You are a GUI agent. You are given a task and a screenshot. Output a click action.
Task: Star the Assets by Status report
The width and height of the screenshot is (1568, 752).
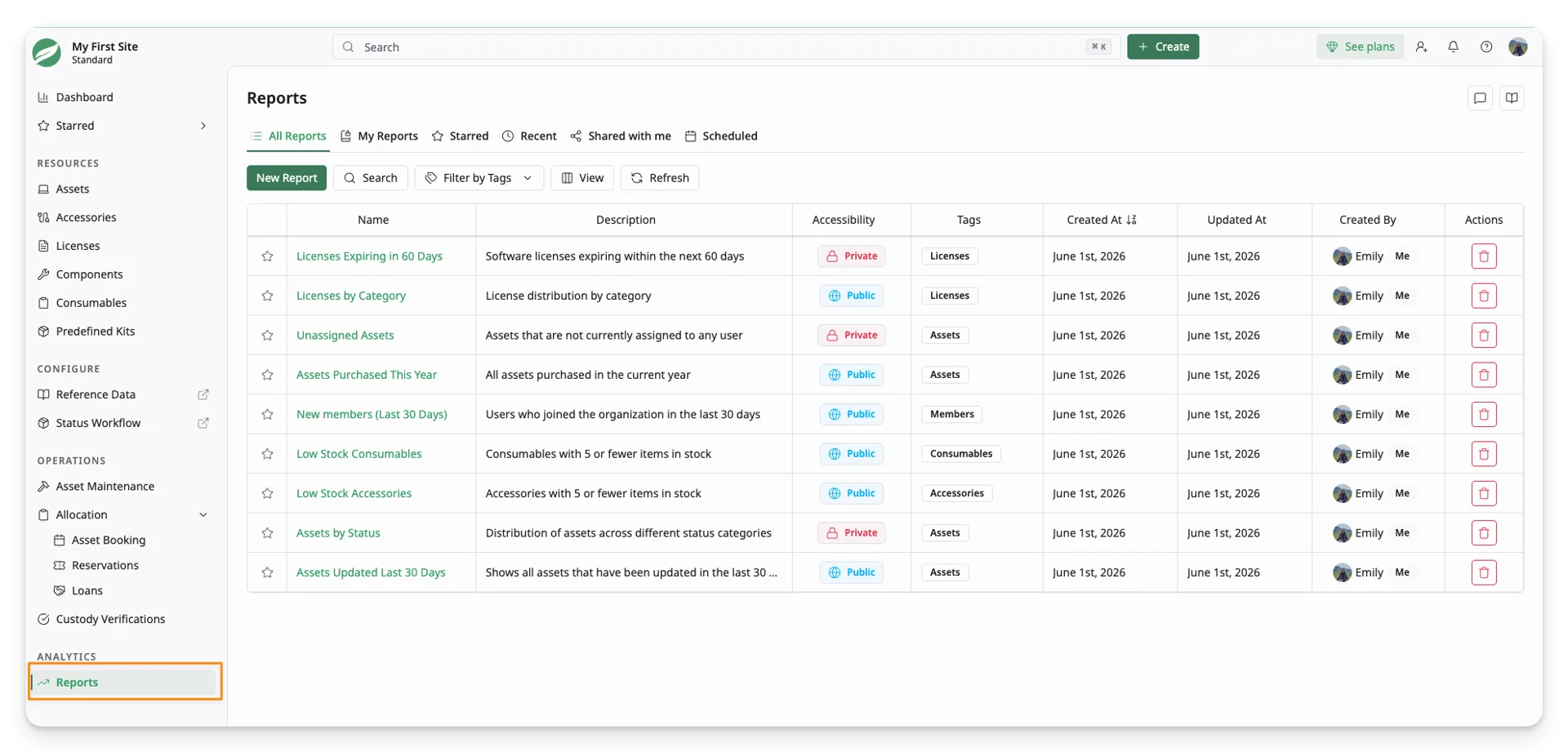click(x=267, y=533)
